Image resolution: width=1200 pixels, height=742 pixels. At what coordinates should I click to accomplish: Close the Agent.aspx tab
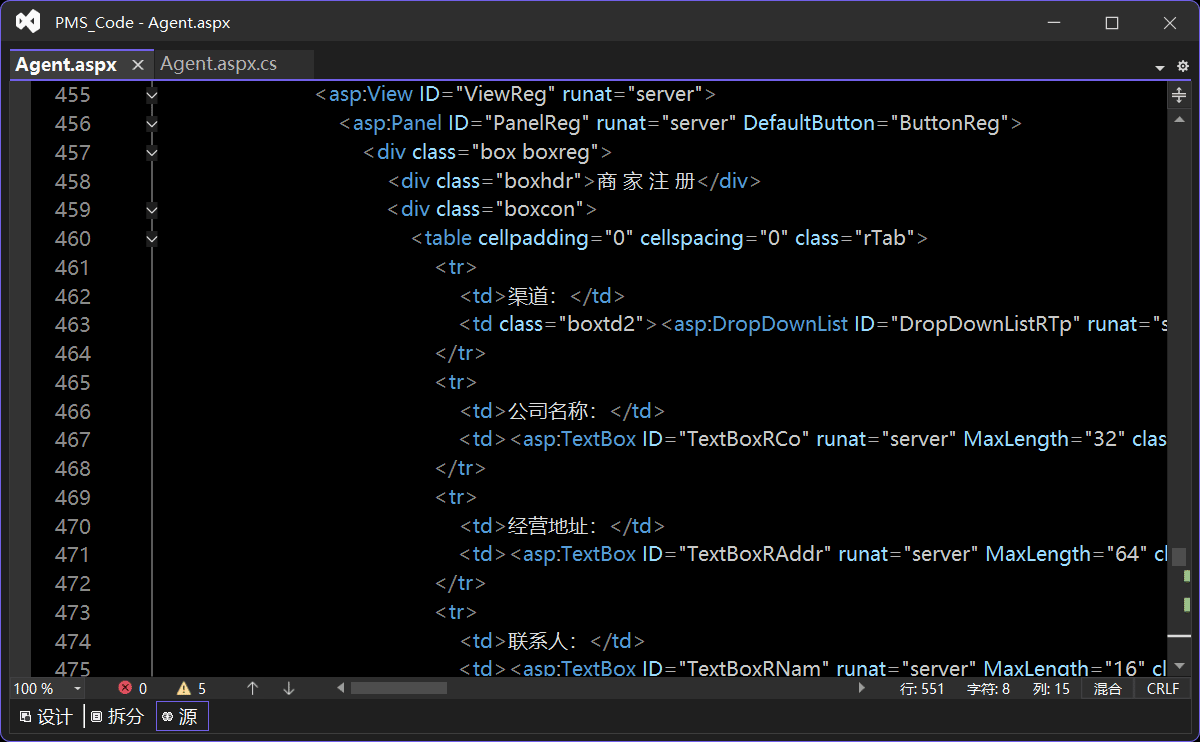coord(138,65)
